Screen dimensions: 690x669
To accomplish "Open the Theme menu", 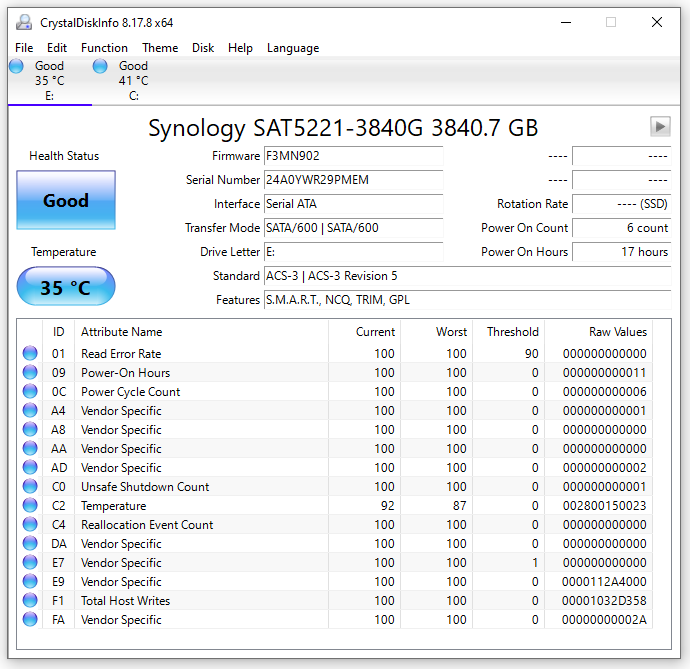I will [x=160, y=48].
